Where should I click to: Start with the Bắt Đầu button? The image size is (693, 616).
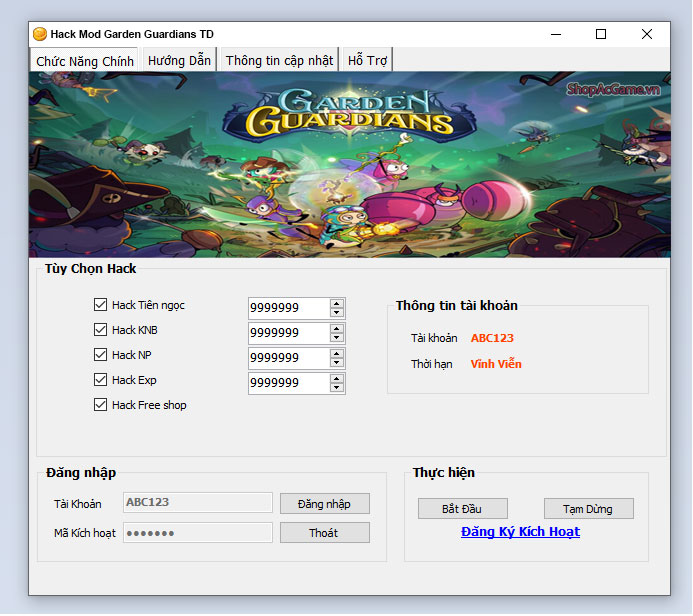click(462, 509)
